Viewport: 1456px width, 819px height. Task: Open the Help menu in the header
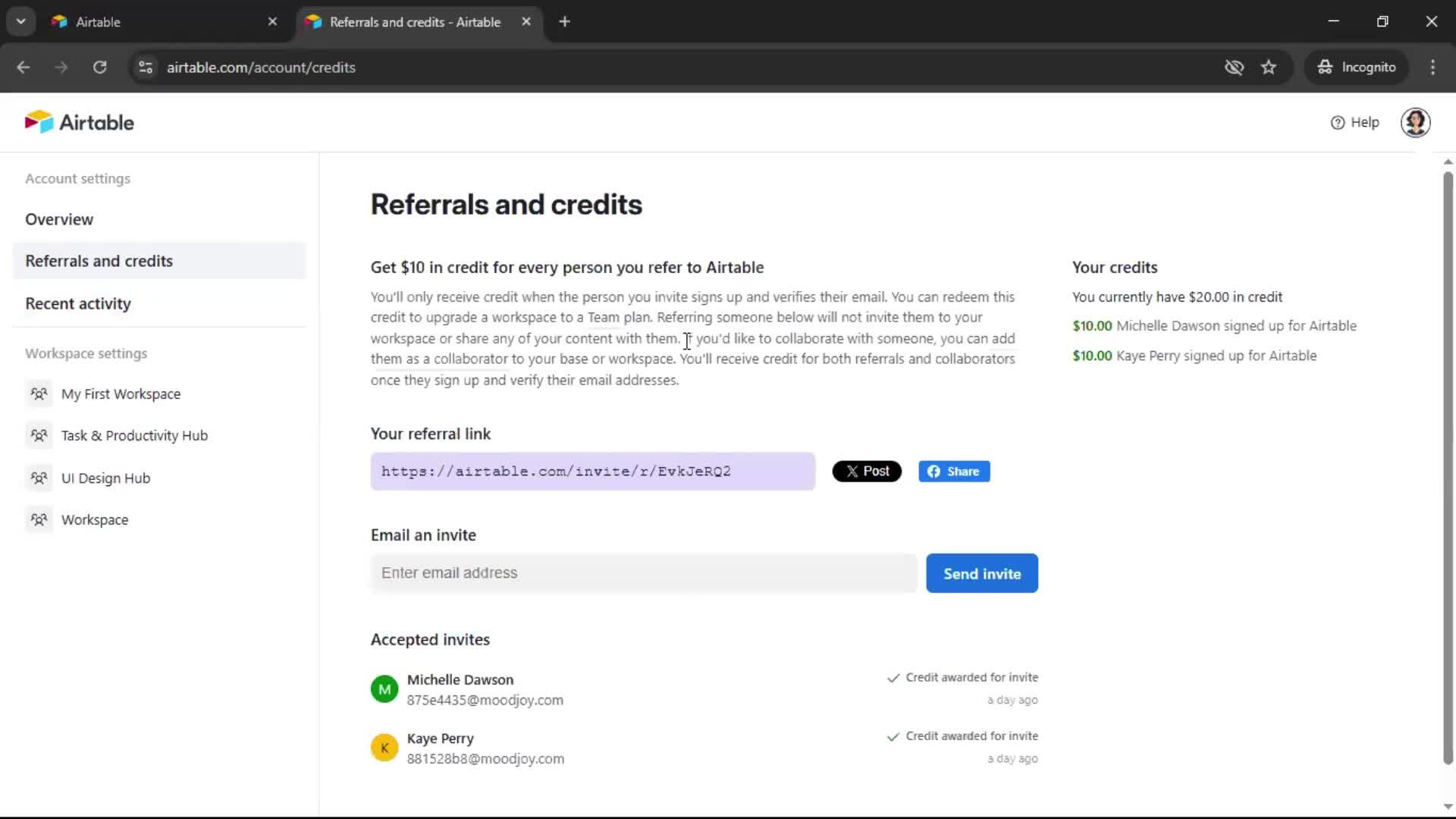1354,122
